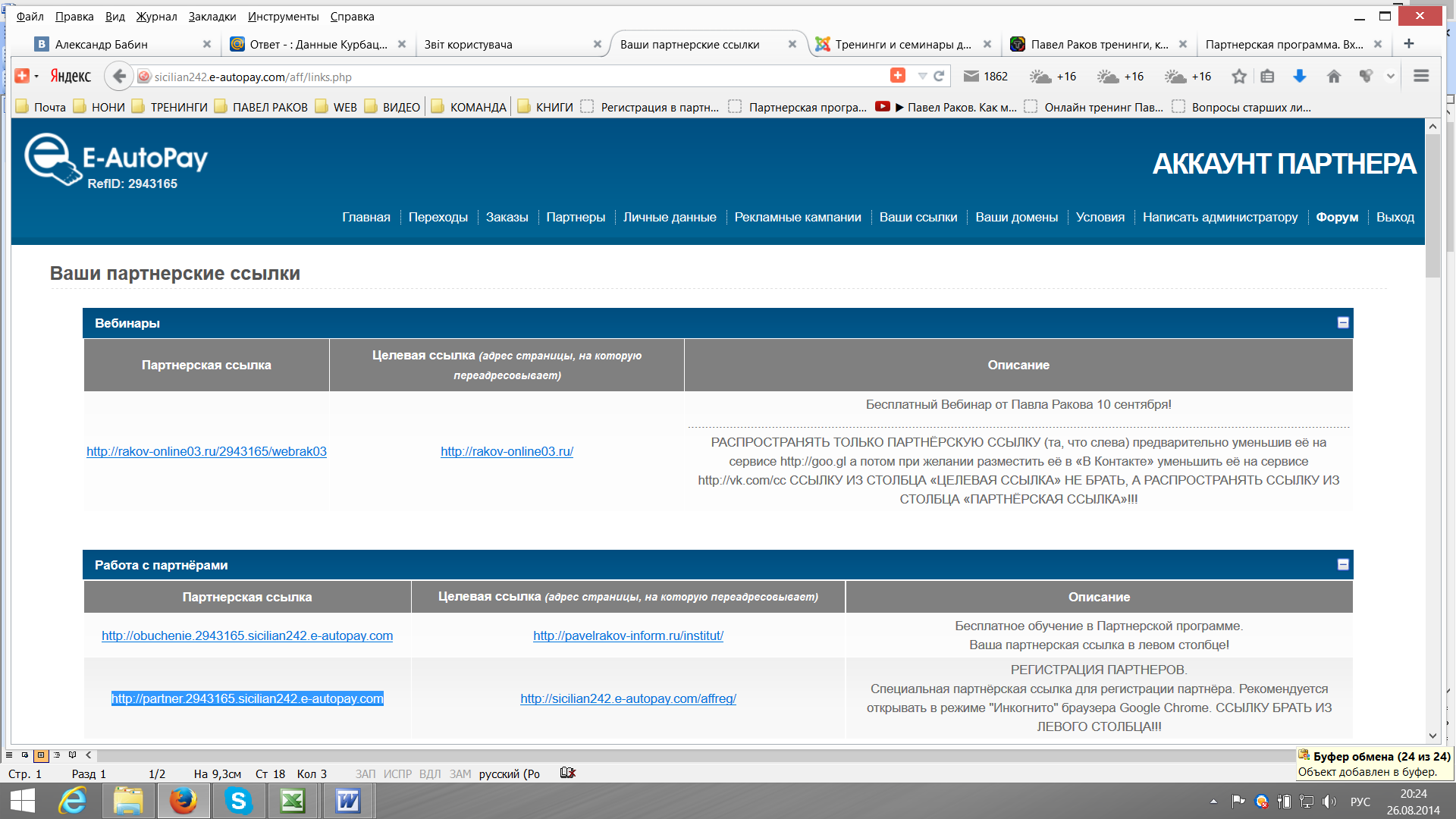Open URL history dropdown arrow
This screenshot has height=819, width=1456.
click(922, 76)
